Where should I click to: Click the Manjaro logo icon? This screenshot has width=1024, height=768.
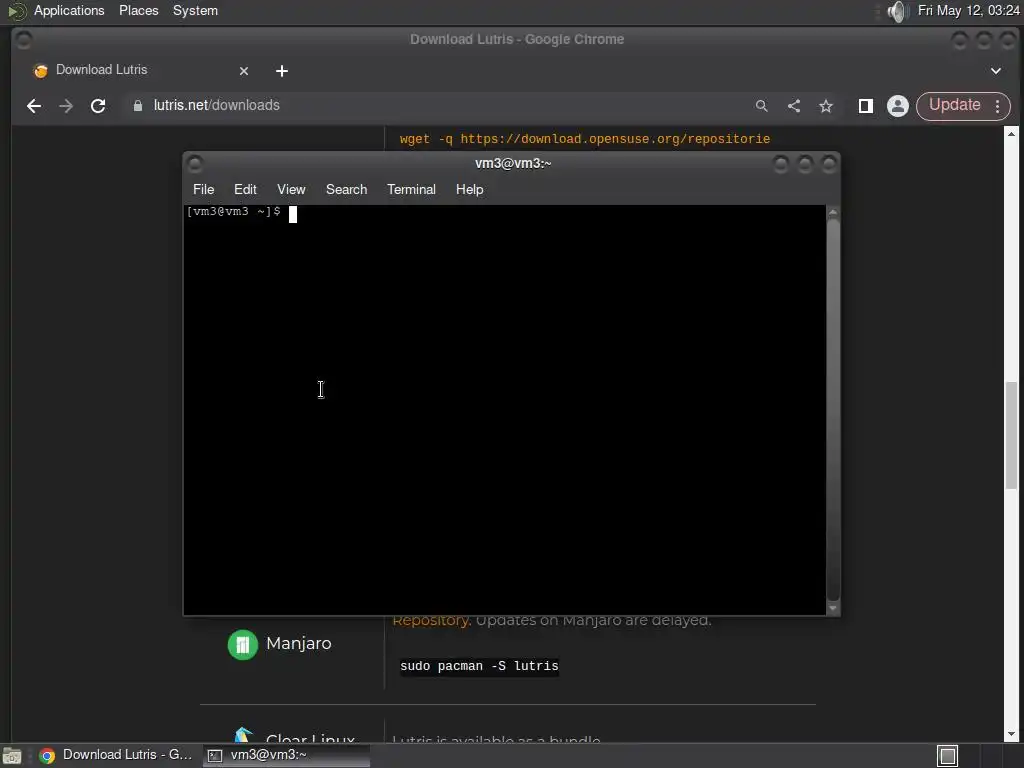click(x=242, y=645)
